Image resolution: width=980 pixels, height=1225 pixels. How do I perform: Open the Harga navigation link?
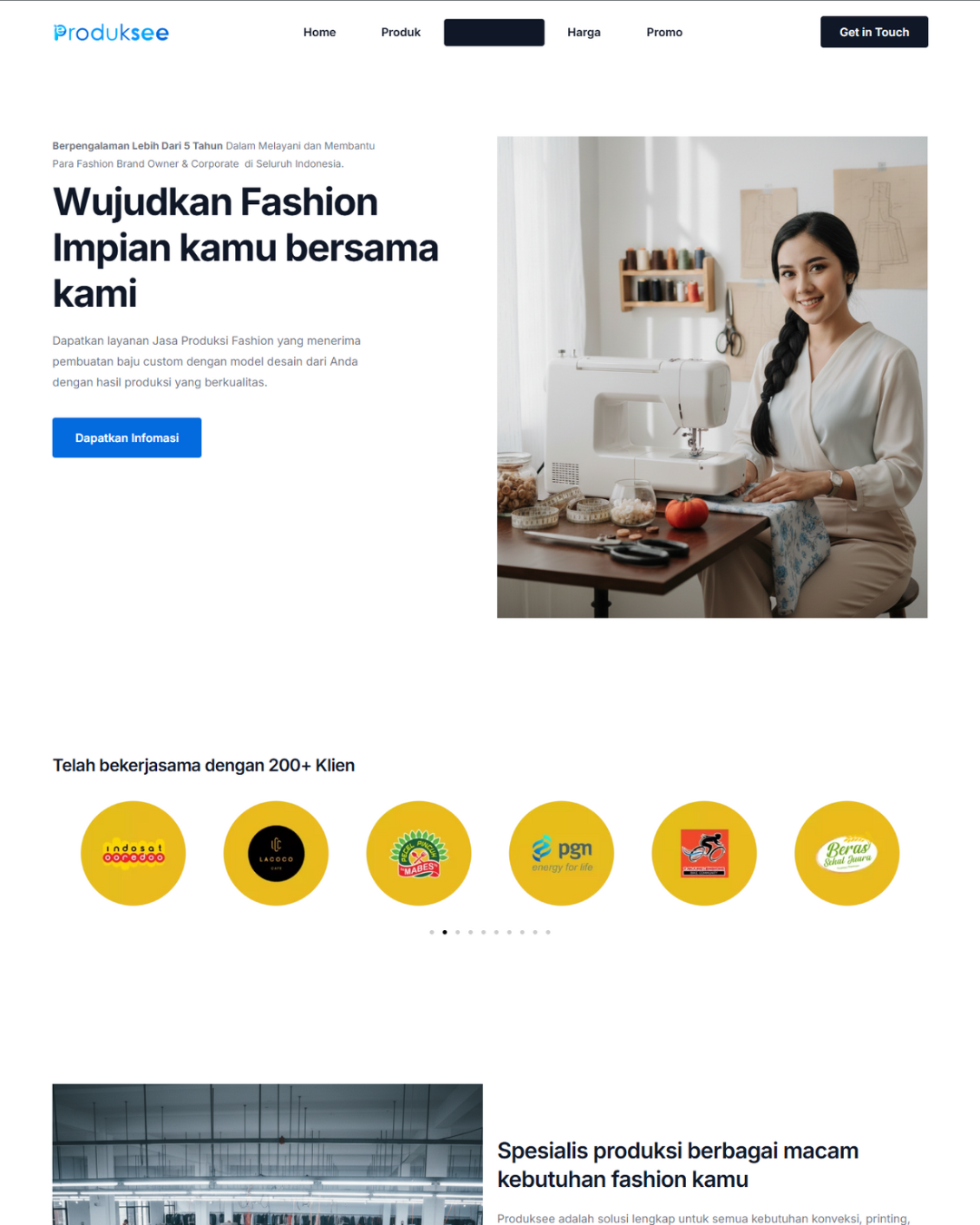583,32
